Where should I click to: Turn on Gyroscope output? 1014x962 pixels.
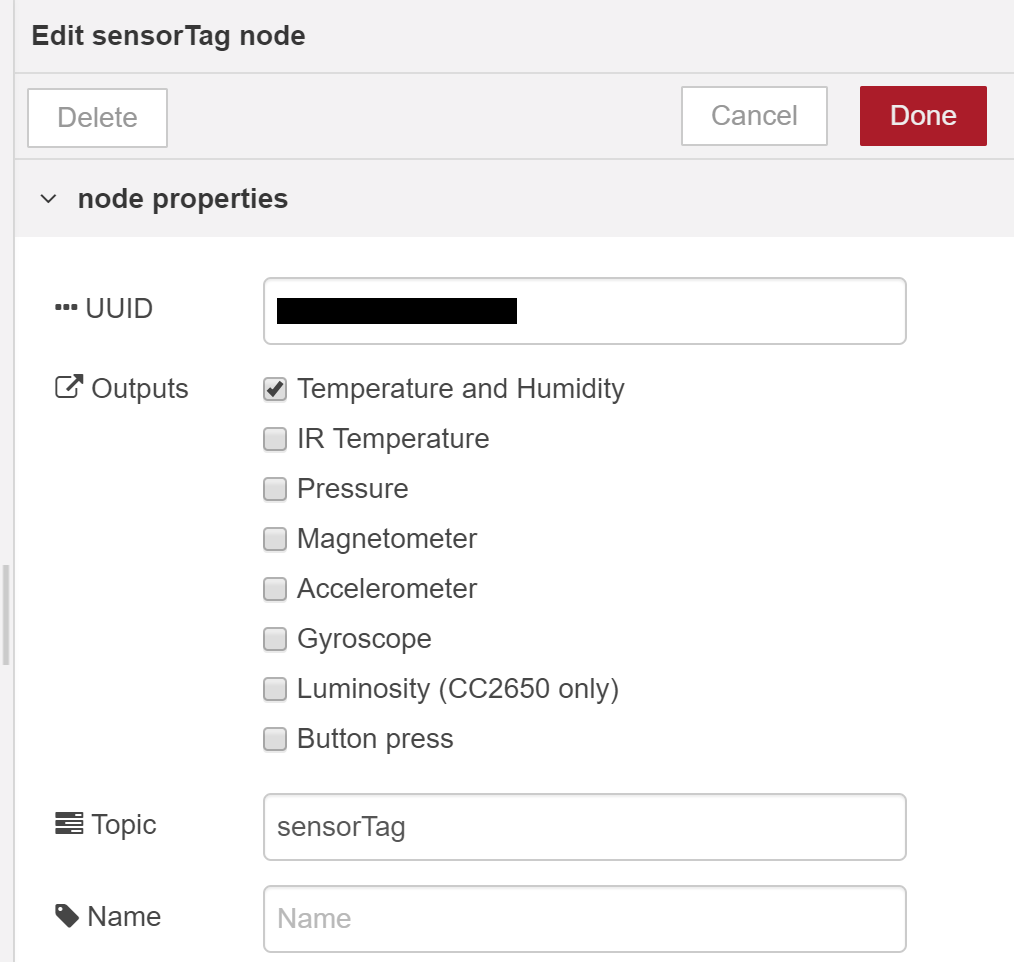pos(275,639)
